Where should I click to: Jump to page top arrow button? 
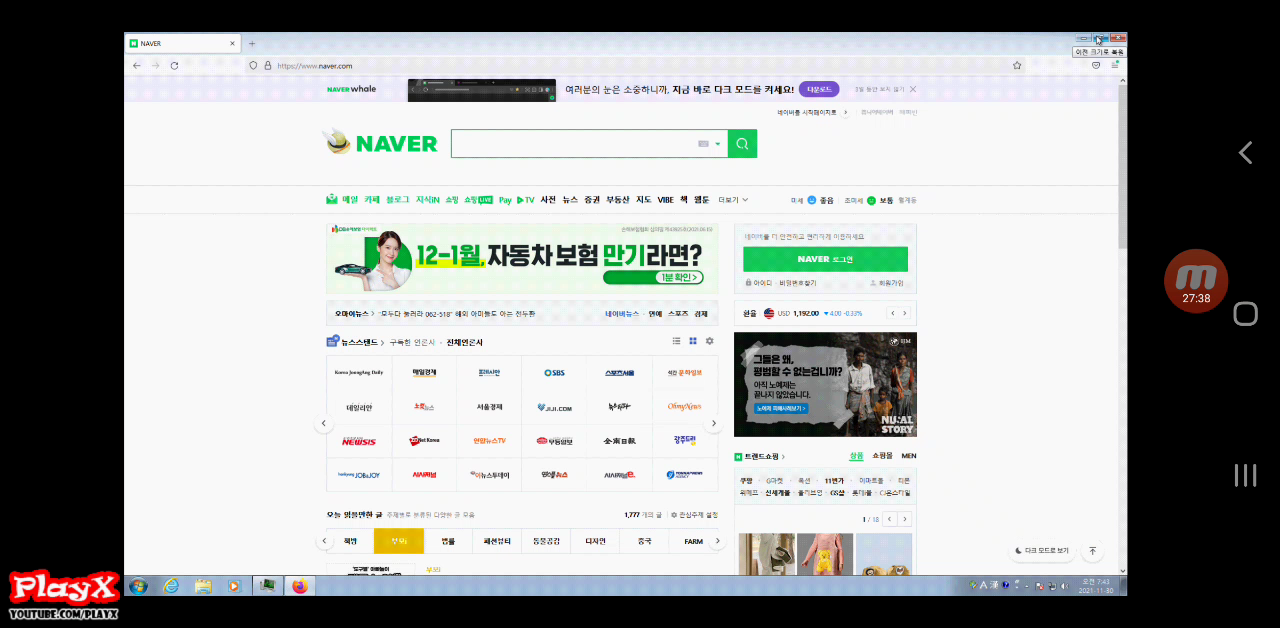pyautogui.click(x=1093, y=550)
